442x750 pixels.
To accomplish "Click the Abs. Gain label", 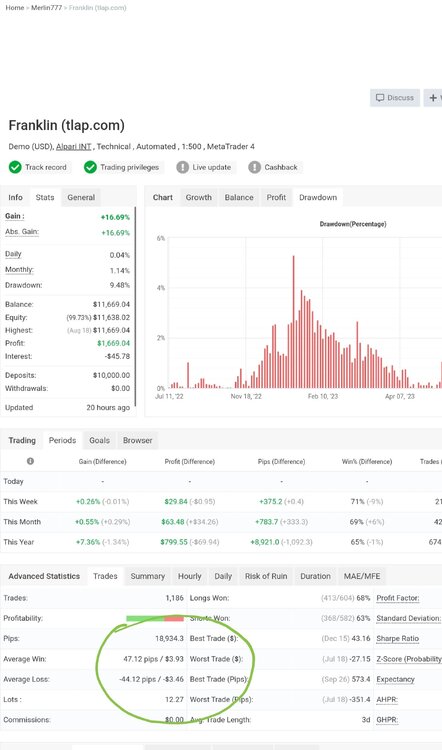I will [x=22, y=232].
